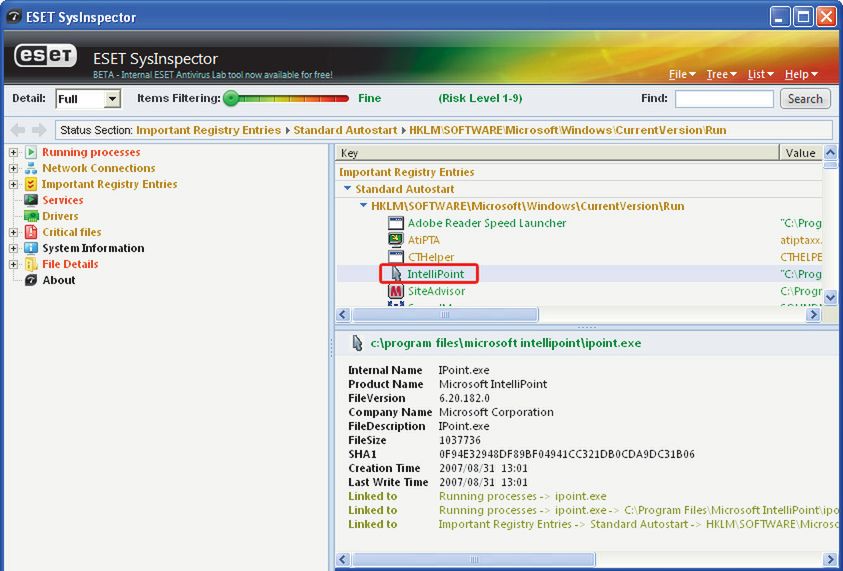Click the forward navigation arrow
This screenshot has height=571, width=843.
tap(39, 130)
